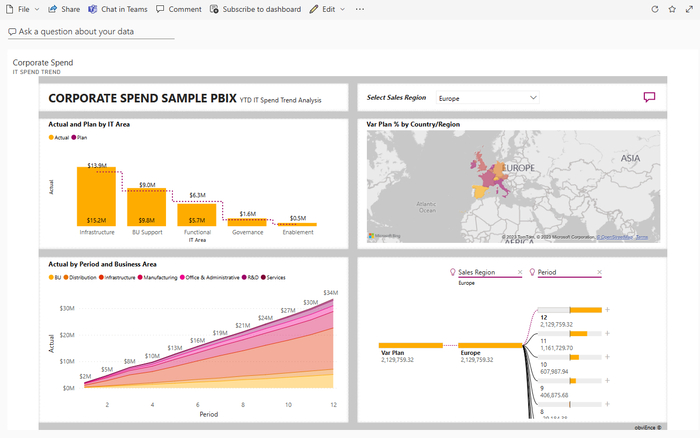Image resolution: width=700 pixels, height=438 pixels.
Task: Open the Edit menu
Action: coord(327,9)
